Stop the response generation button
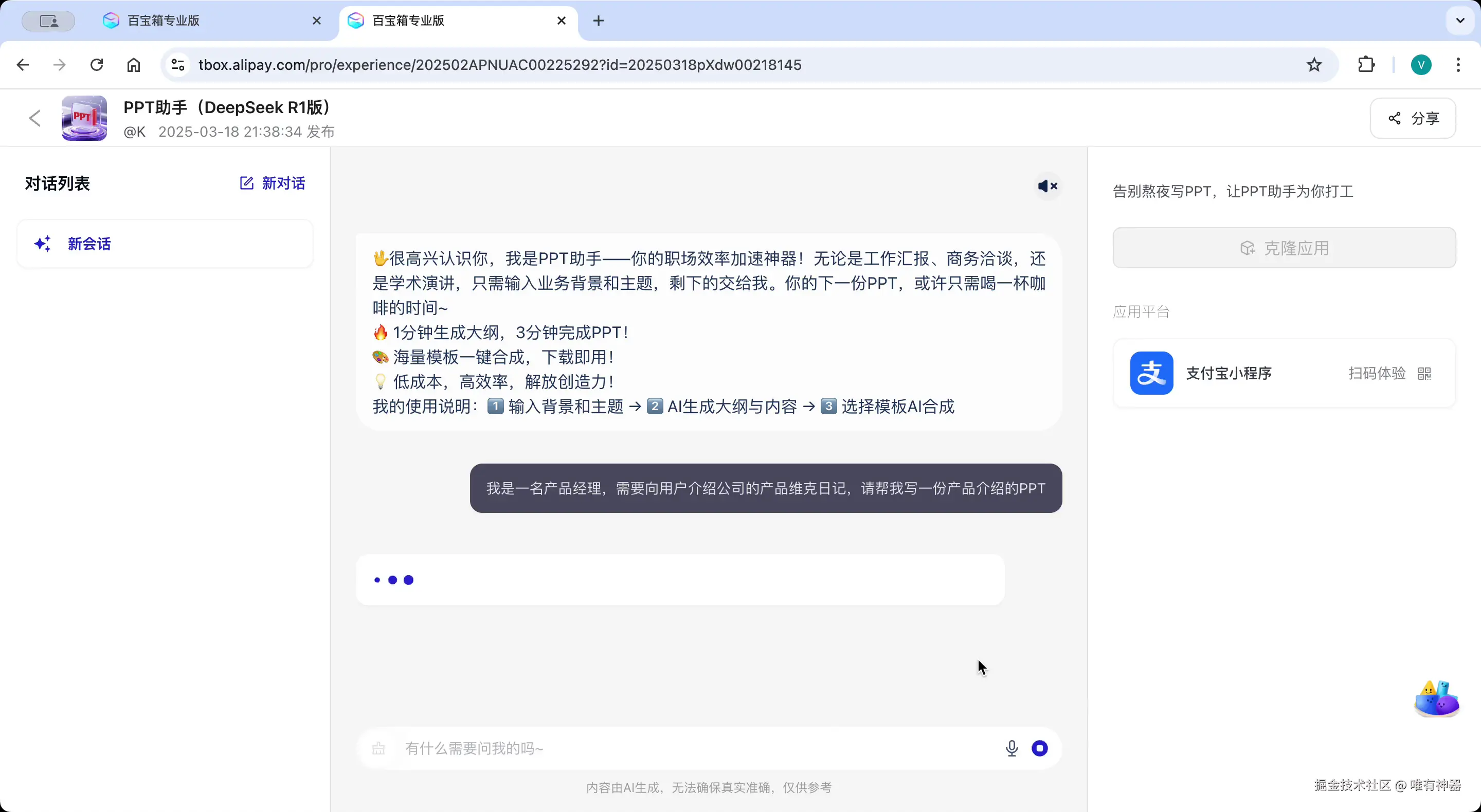 [x=1039, y=748]
